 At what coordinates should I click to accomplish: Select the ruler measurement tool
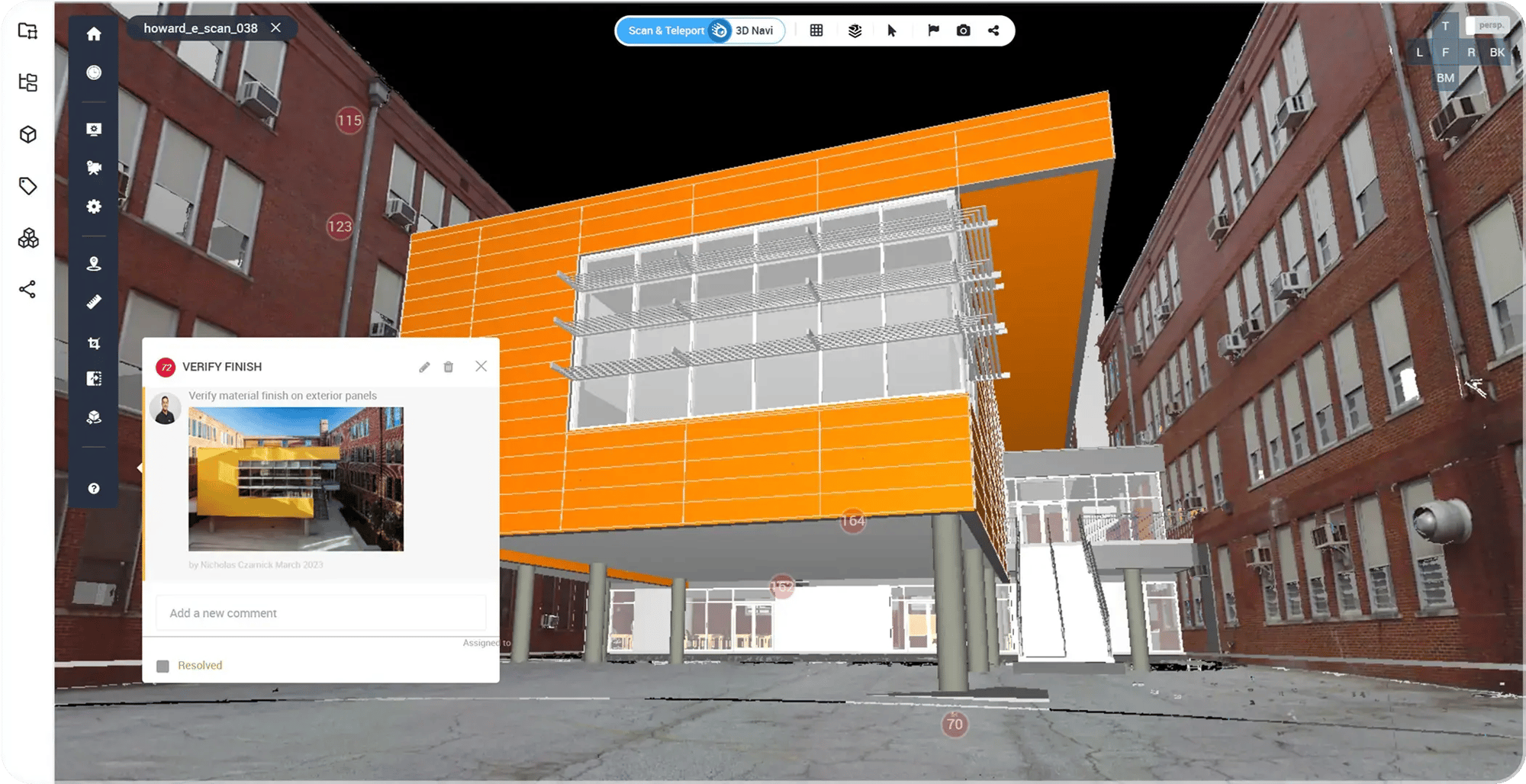(94, 302)
